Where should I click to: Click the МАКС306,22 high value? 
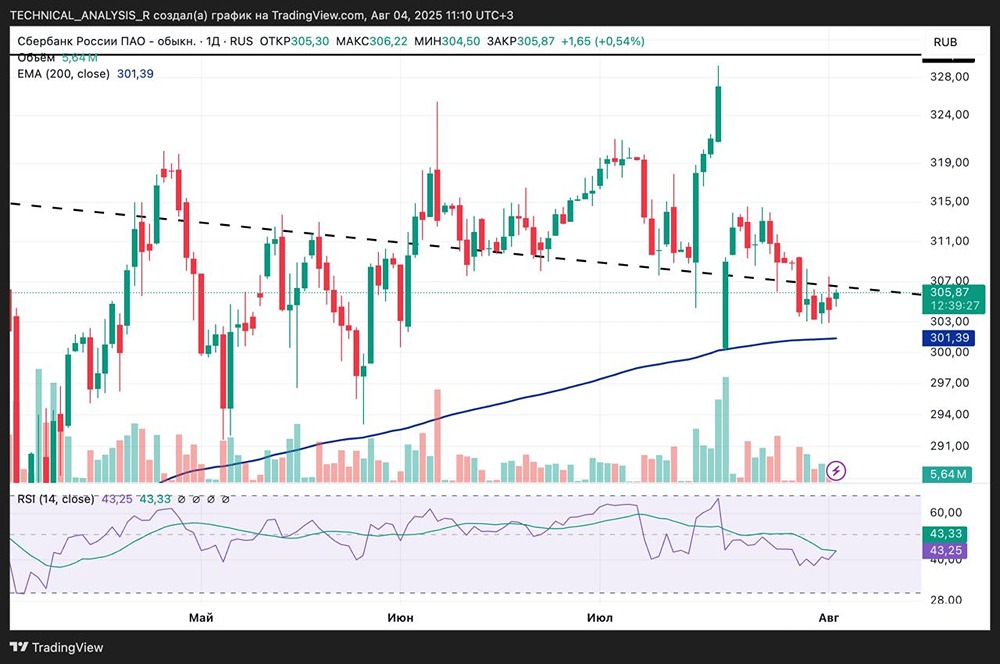coord(371,41)
